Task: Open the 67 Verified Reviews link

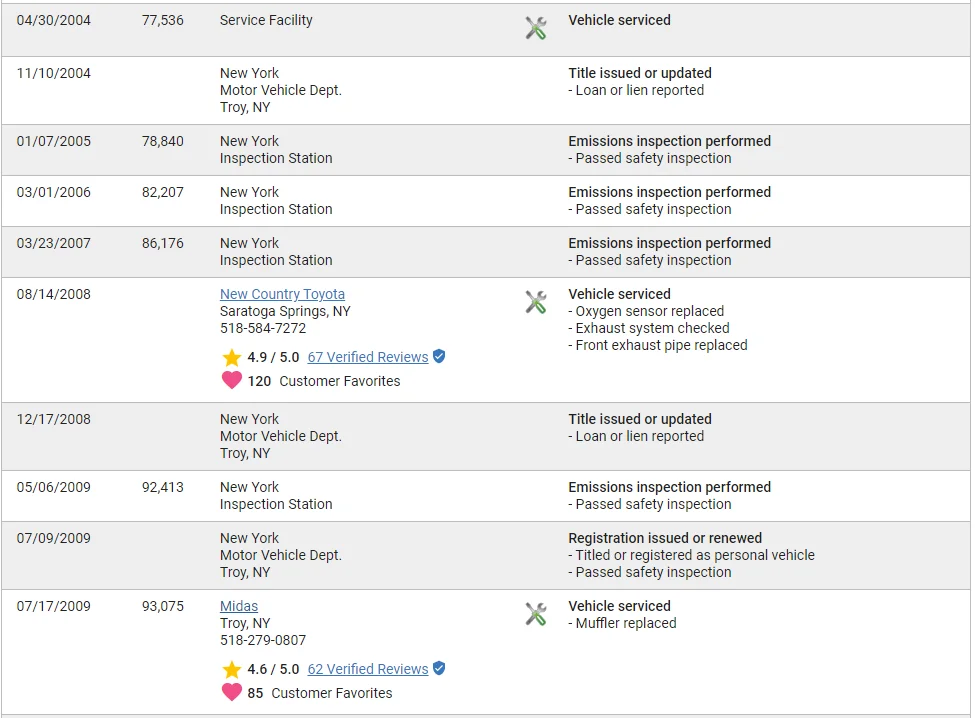Action: click(x=367, y=357)
